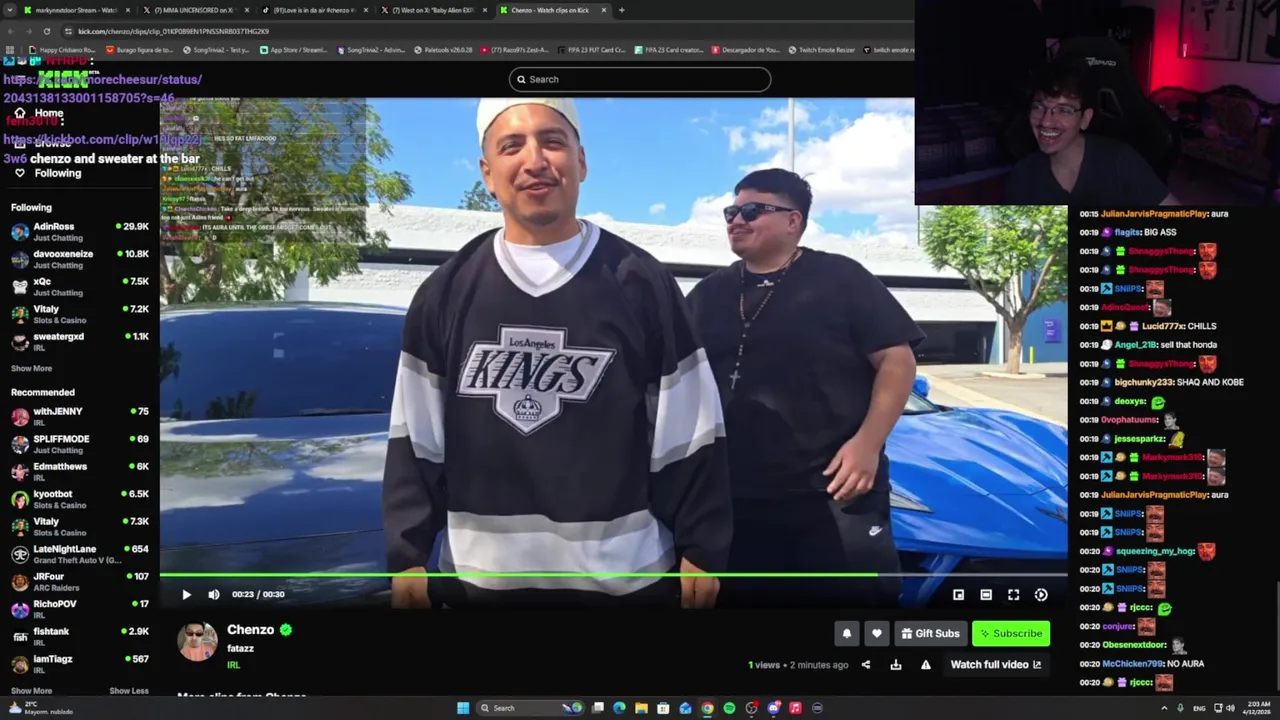Open RichoPOV recommended channel

point(80,609)
